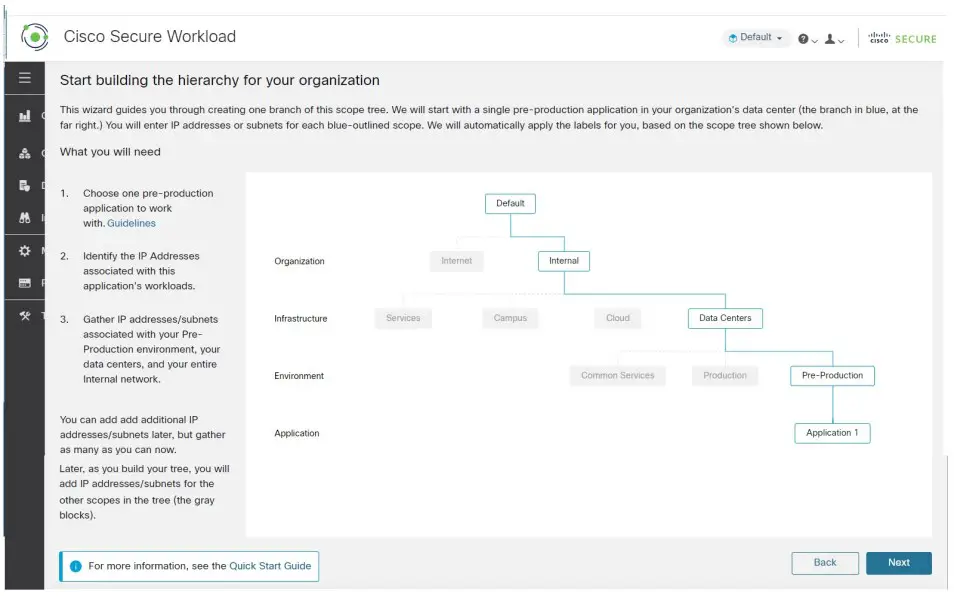Viewport: 954px width, 596px height.
Task: Go Back to the previous step
Action: (825, 563)
